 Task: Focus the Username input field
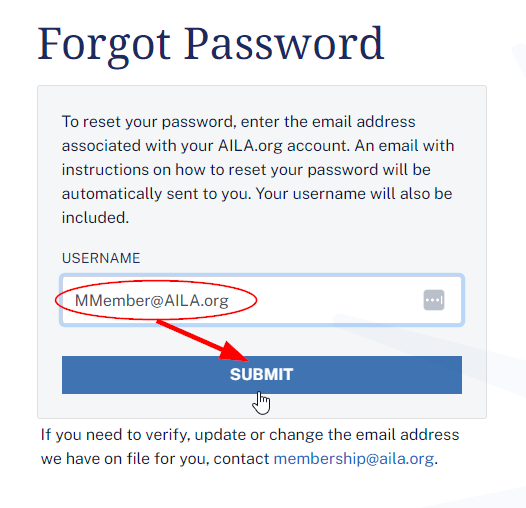(262, 300)
